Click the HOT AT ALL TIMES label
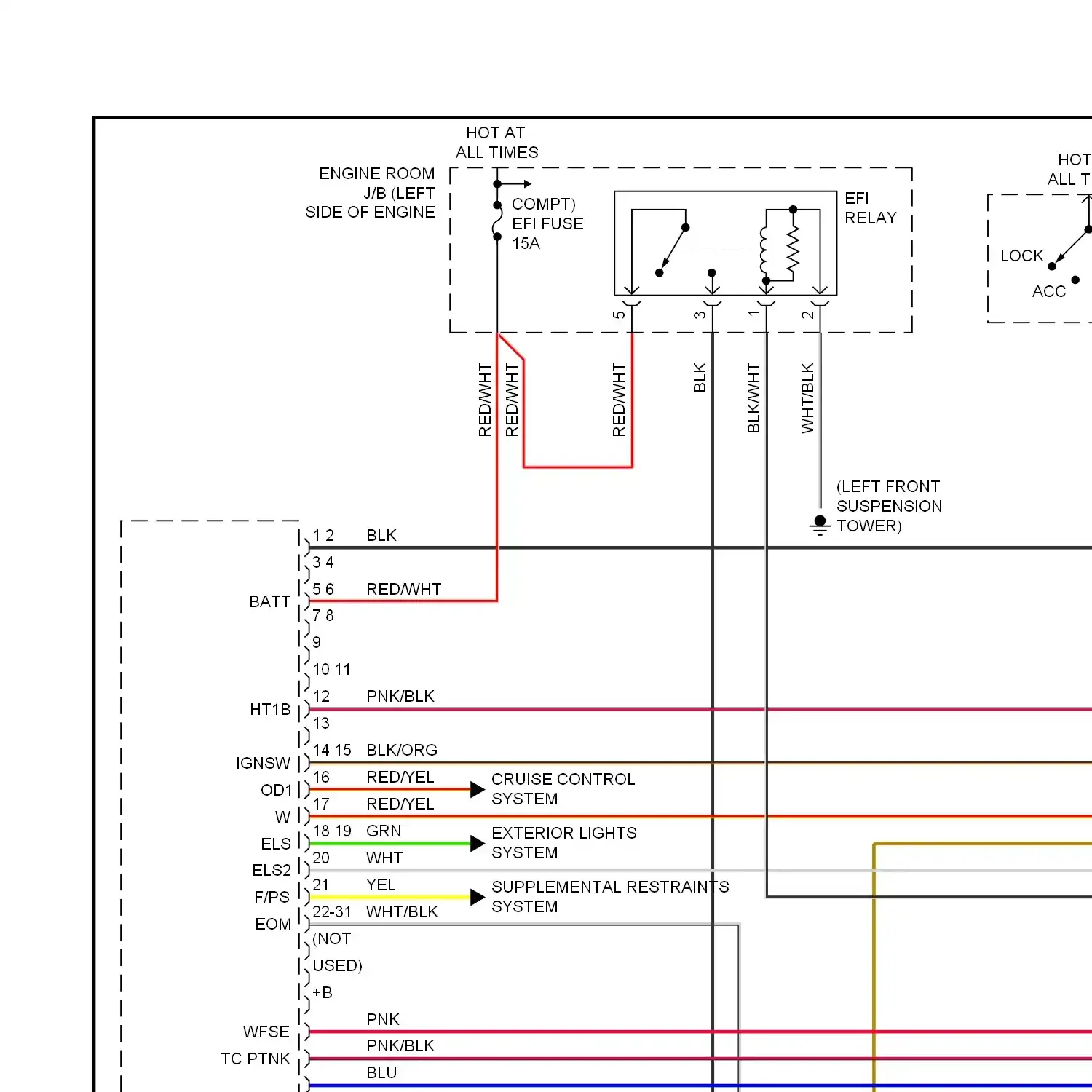 click(x=497, y=143)
